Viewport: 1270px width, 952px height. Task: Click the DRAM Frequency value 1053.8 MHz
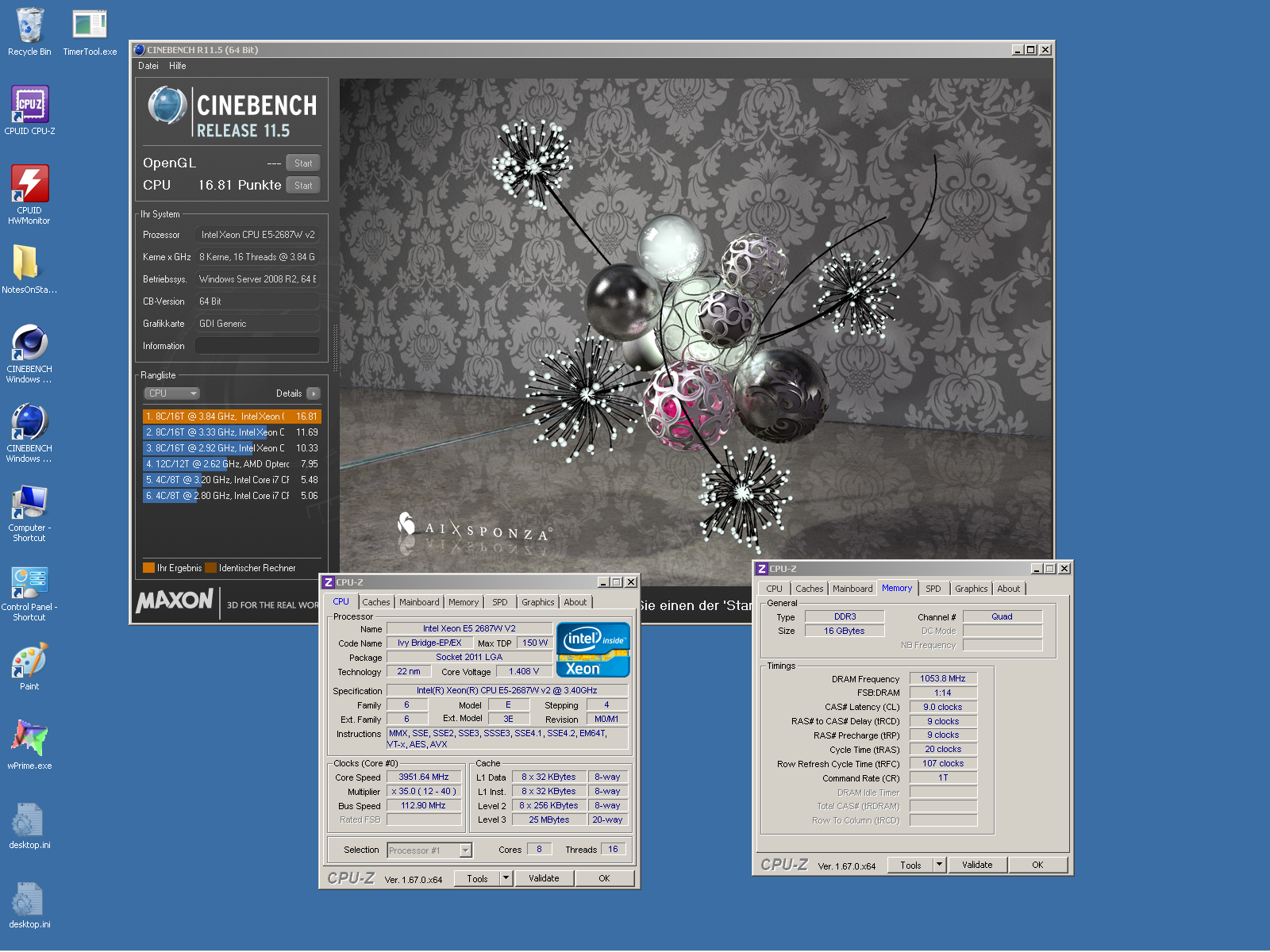[x=943, y=679]
